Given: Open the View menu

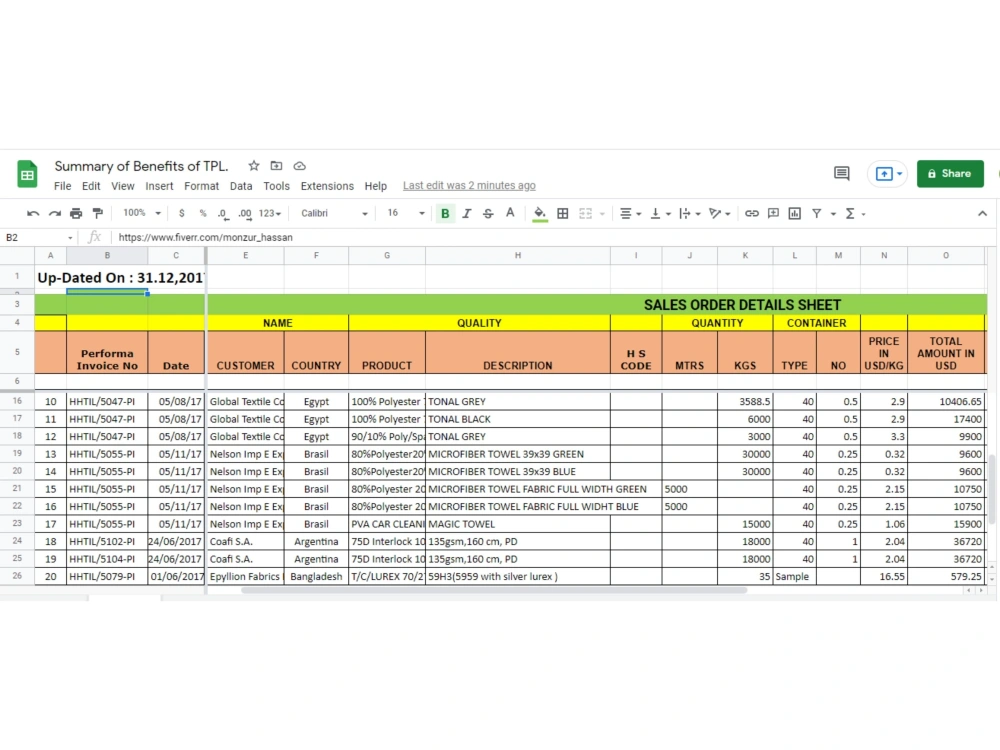Looking at the screenshot, I should click(122, 186).
